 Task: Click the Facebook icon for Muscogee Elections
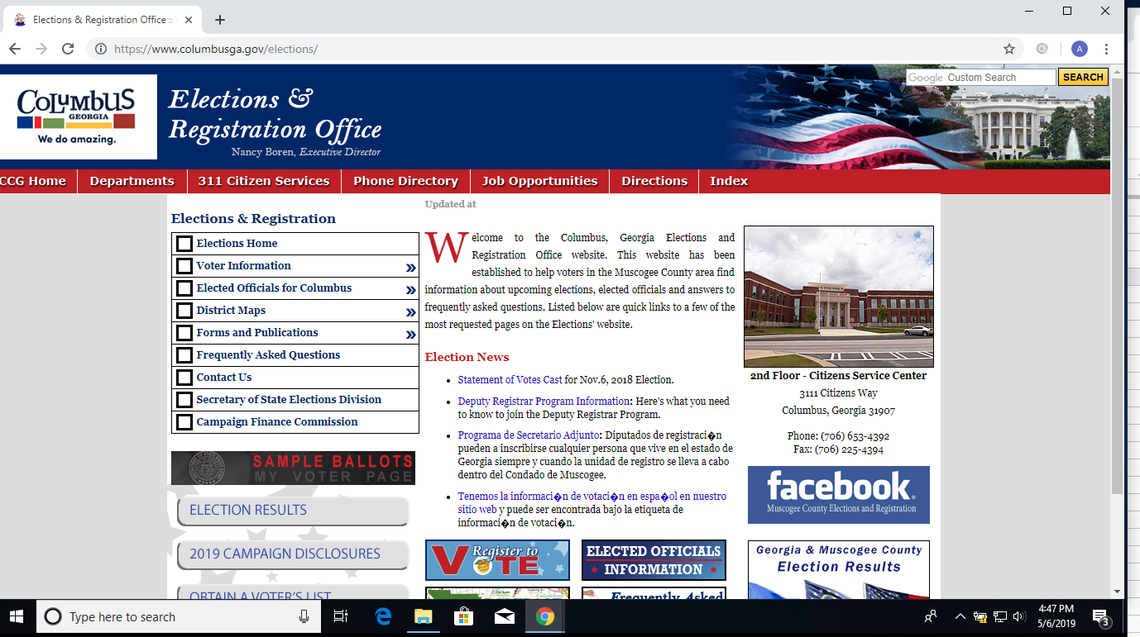(x=838, y=494)
